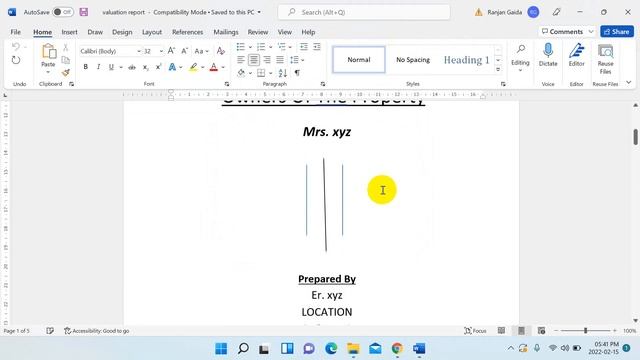This screenshot has height=360, width=640.
Task: Toggle AutoSave switch
Action: [x=63, y=12]
